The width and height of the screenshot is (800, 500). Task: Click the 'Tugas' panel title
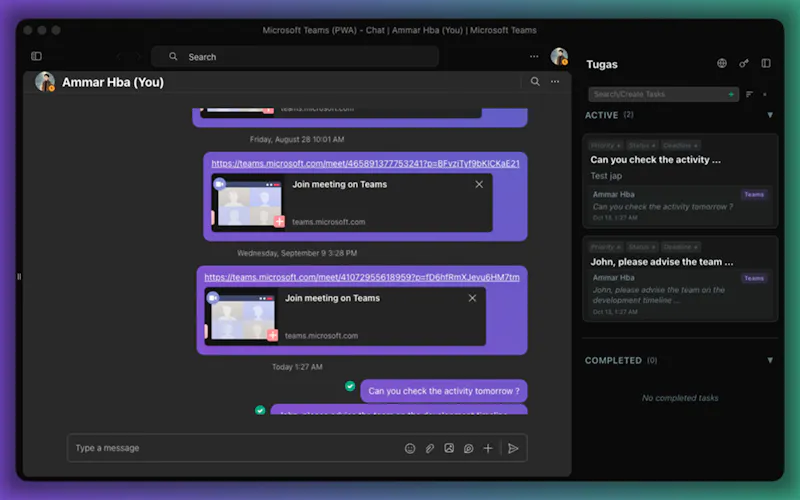[x=602, y=64]
